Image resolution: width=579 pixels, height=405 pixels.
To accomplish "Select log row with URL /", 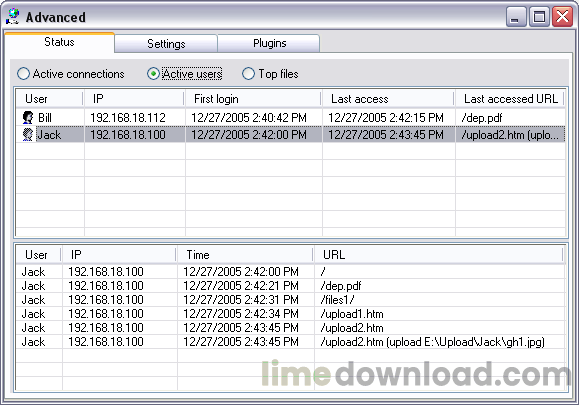I will tap(290, 272).
